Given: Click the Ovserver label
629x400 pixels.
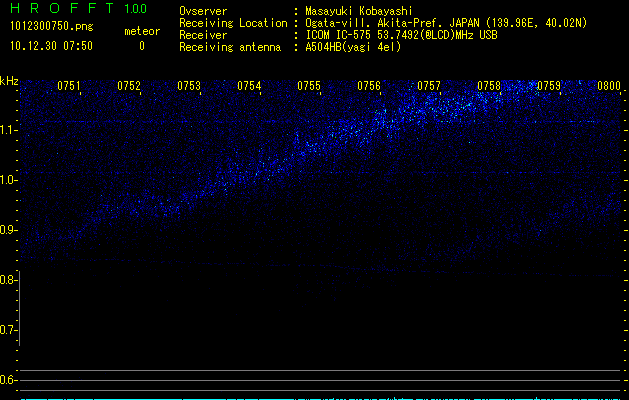Looking at the screenshot, I should [x=203, y=11].
